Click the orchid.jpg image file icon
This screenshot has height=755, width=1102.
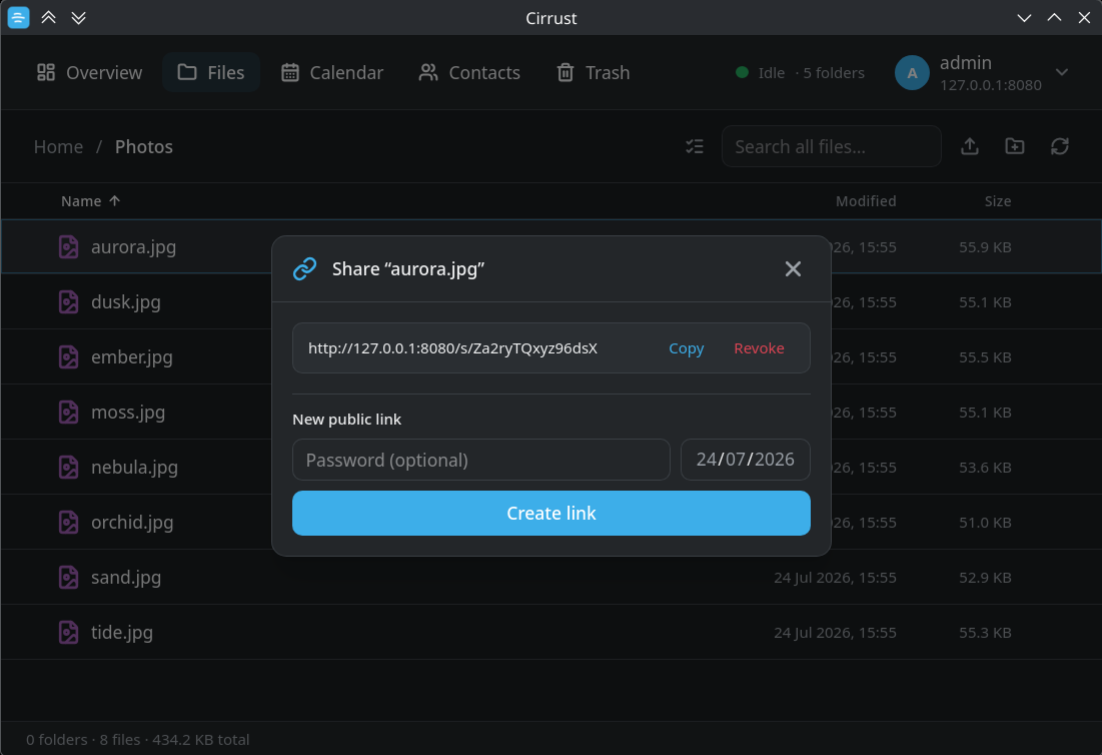click(68, 522)
